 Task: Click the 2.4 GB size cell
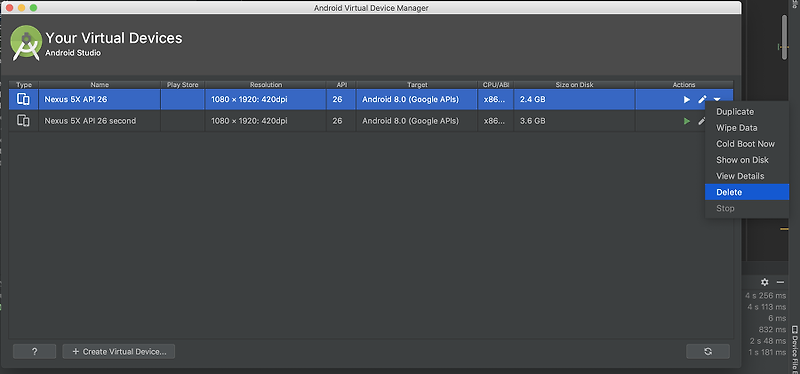click(574, 99)
